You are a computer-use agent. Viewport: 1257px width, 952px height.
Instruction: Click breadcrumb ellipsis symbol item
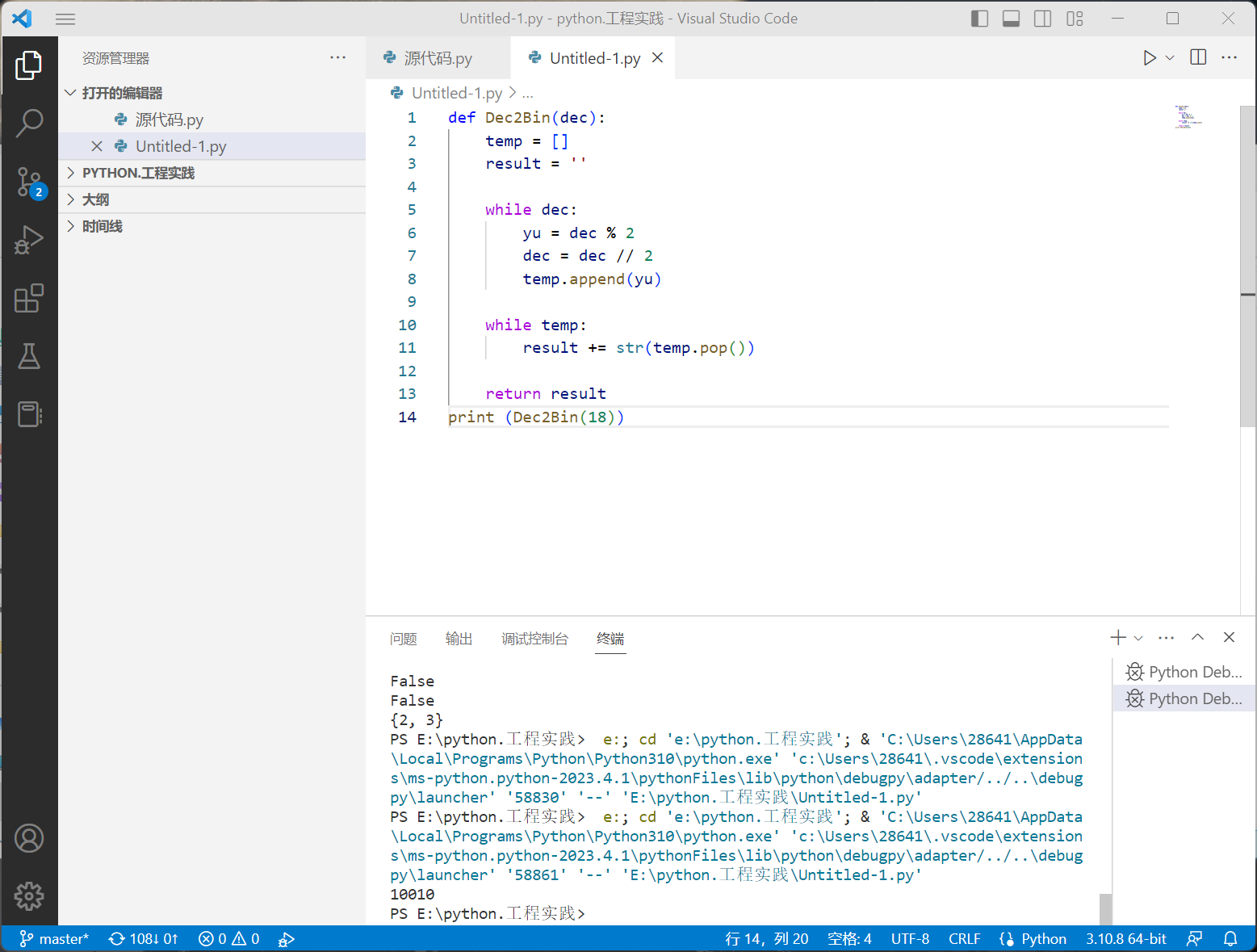[x=528, y=93]
